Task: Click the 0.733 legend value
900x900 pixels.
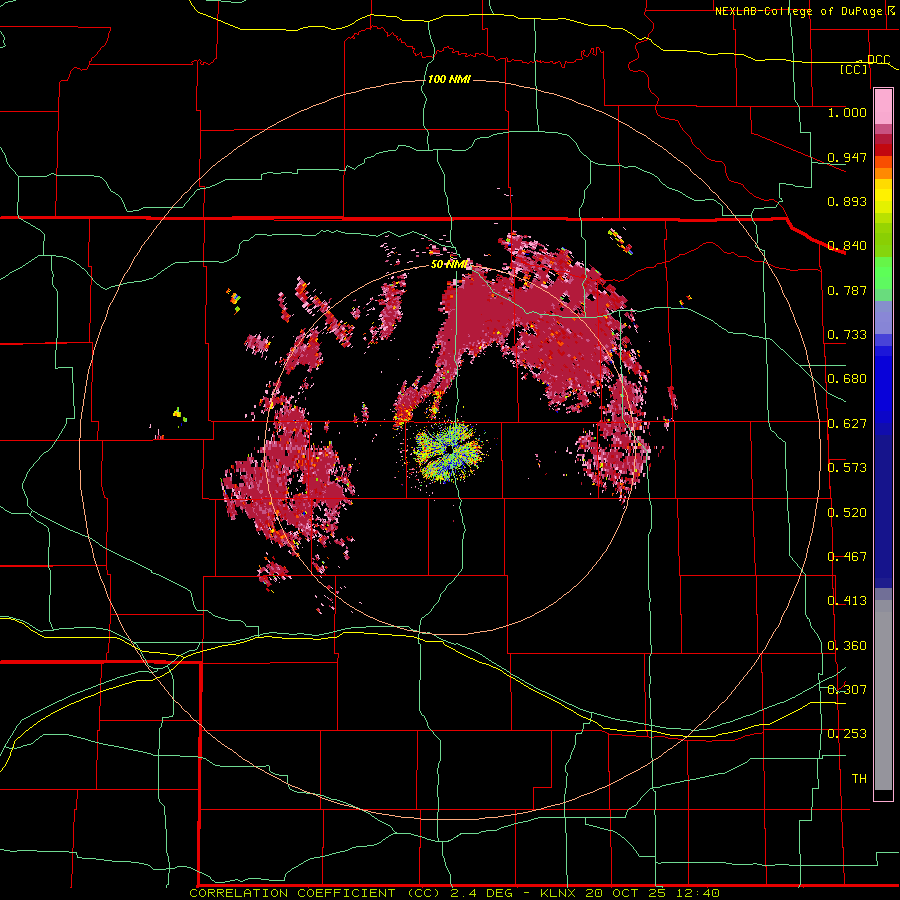Action: [847, 335]
